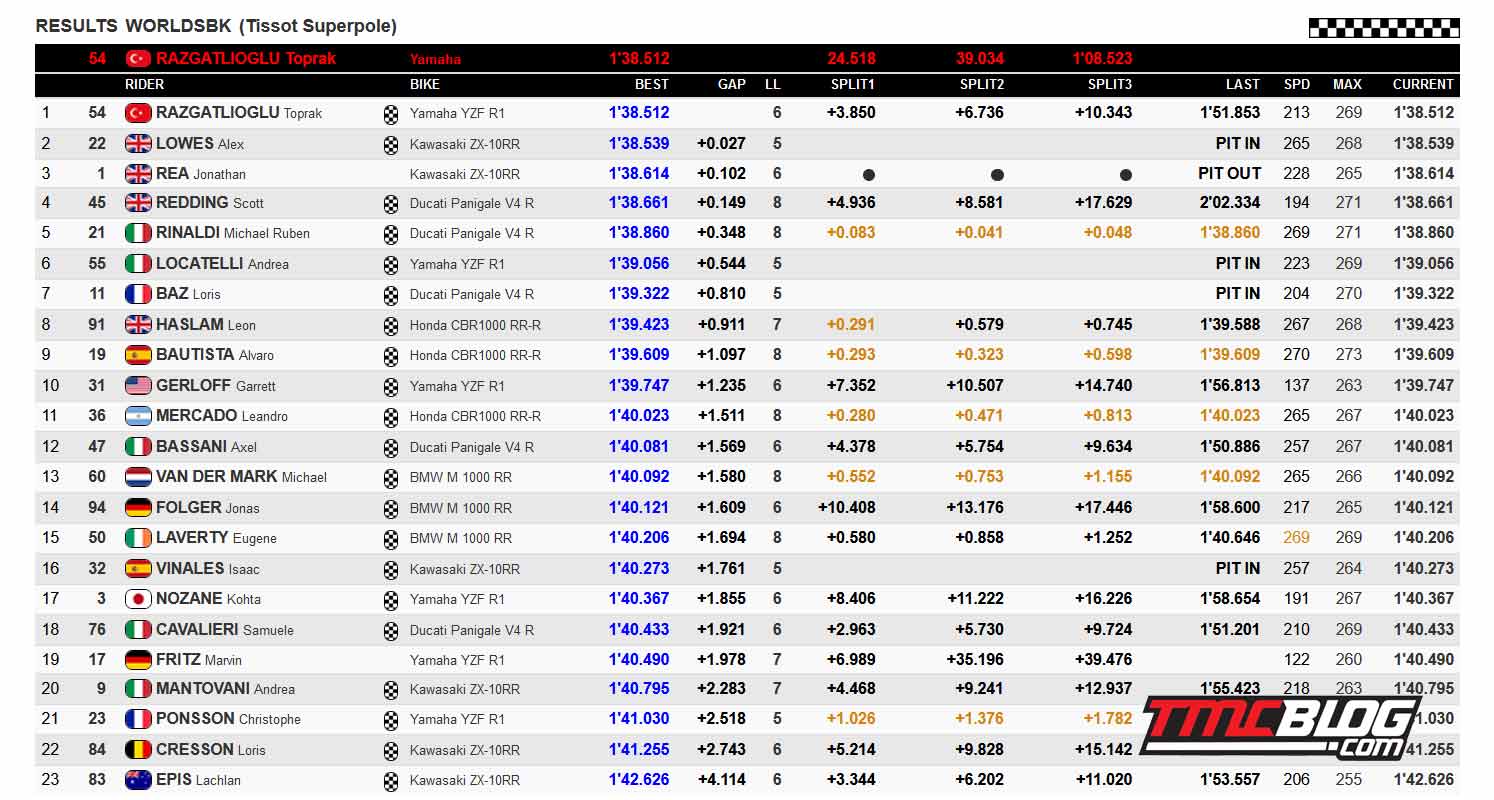1494x800 pixels.
Task: Click REDDING's last lap time 2'02.334
Action: tap(1230, 203)
